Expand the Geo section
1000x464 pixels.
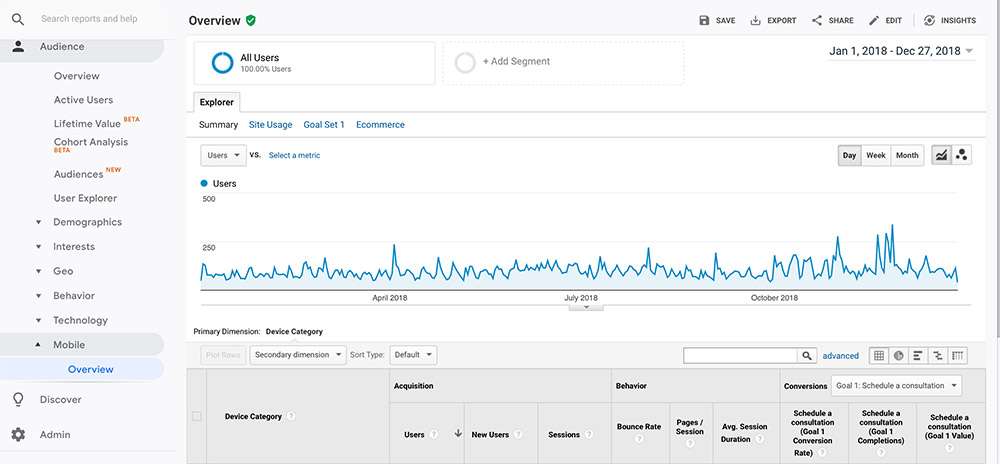pyautogui.click(x=38, y=272)
